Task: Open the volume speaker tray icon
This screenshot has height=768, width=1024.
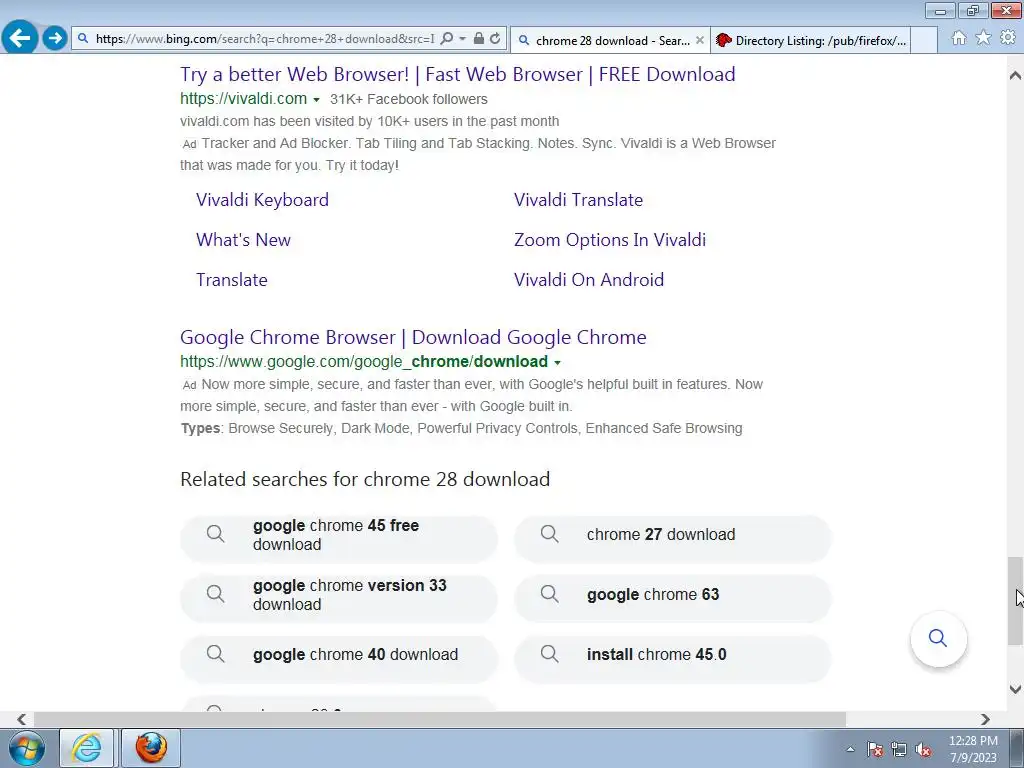Action: (923, 749)
